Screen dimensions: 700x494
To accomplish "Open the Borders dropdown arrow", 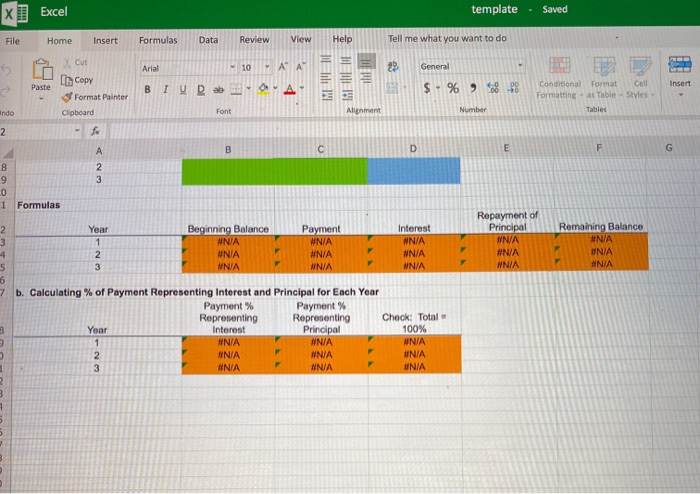I will [x=249, y=88].
